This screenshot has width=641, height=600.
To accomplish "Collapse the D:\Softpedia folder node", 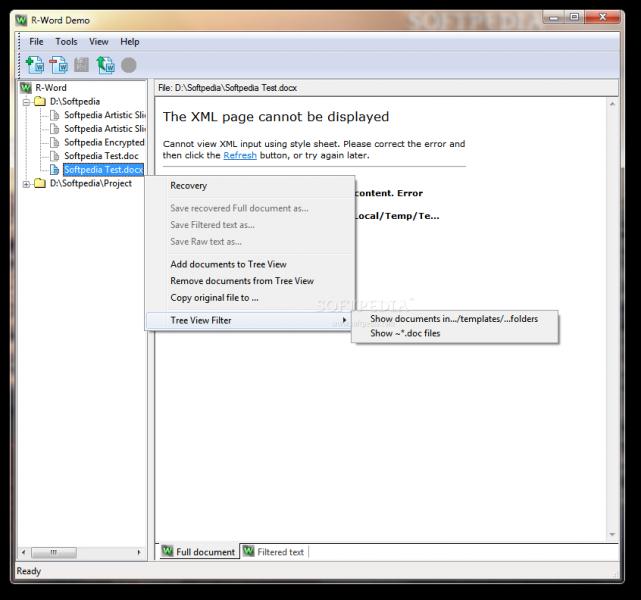I will [x=27, y=102].
